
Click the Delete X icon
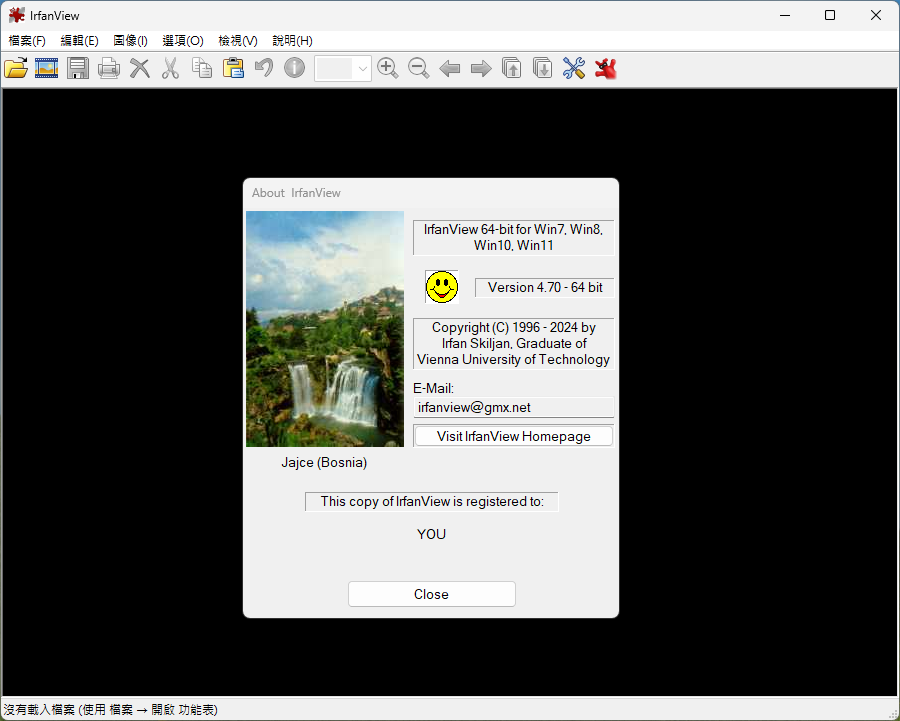pyautogui.click(x=139, y=68)
